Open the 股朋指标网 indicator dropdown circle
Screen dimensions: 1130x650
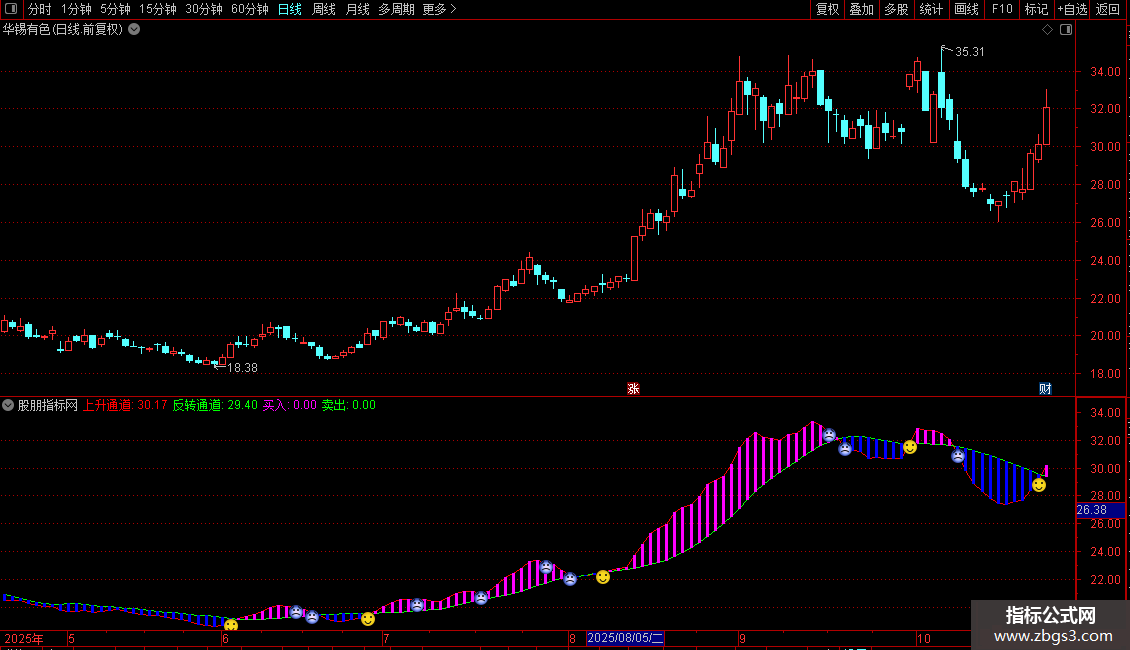click(x=8, y=405)
